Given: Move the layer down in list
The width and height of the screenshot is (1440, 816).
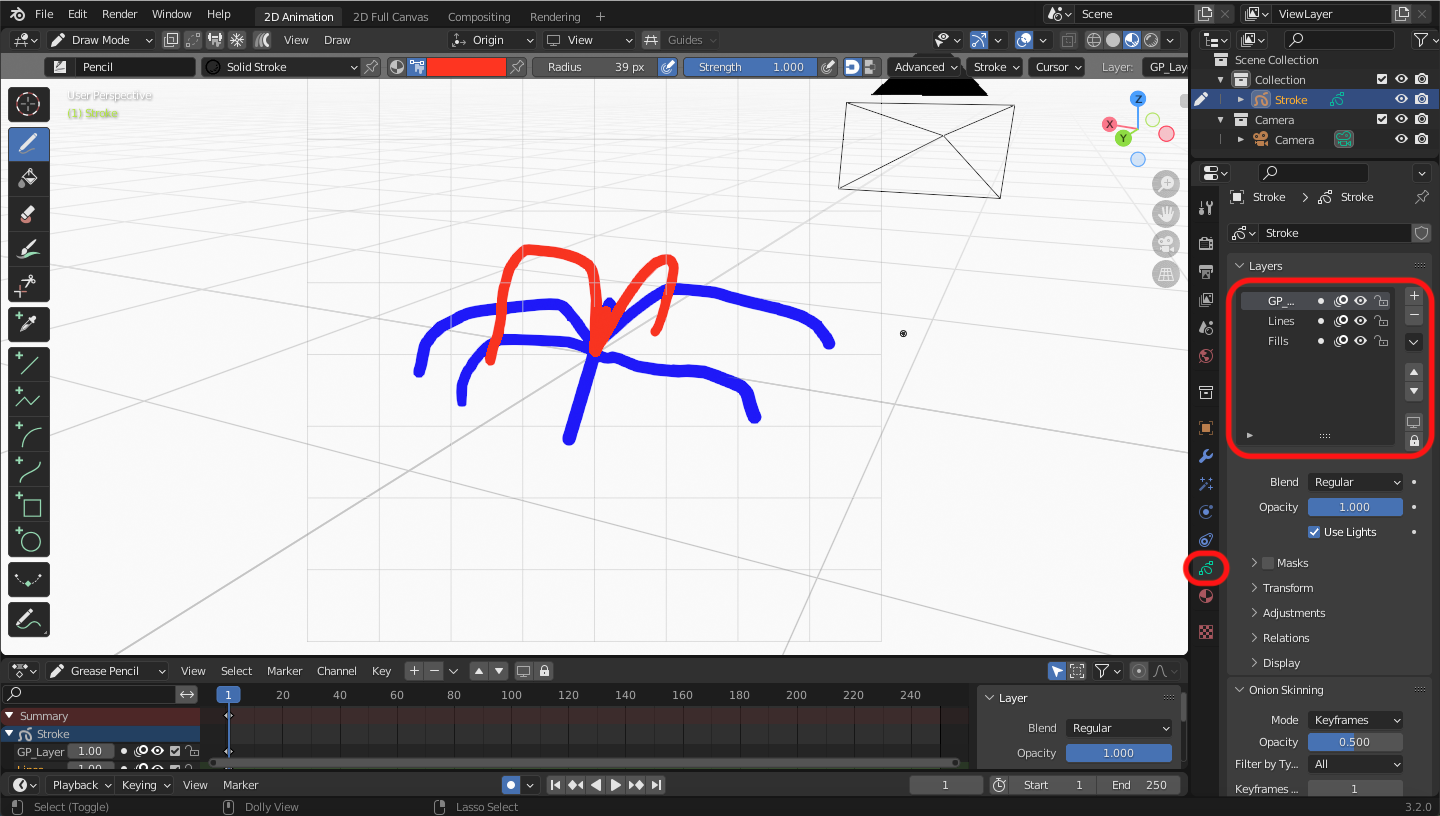Looking at the screenshot, I should [x=1414, y=392].
